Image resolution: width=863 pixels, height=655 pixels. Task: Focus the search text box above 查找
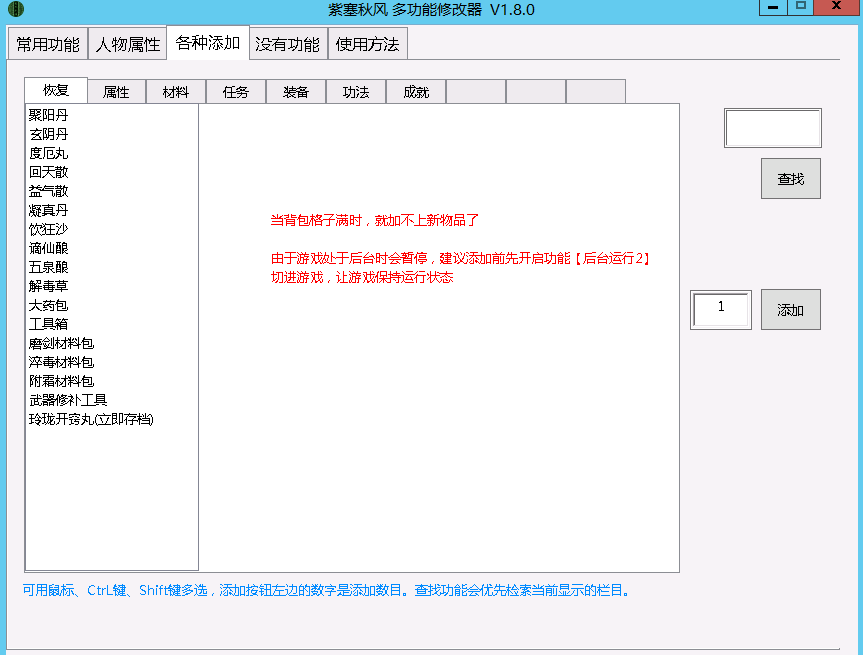click(x=773, y=128)
